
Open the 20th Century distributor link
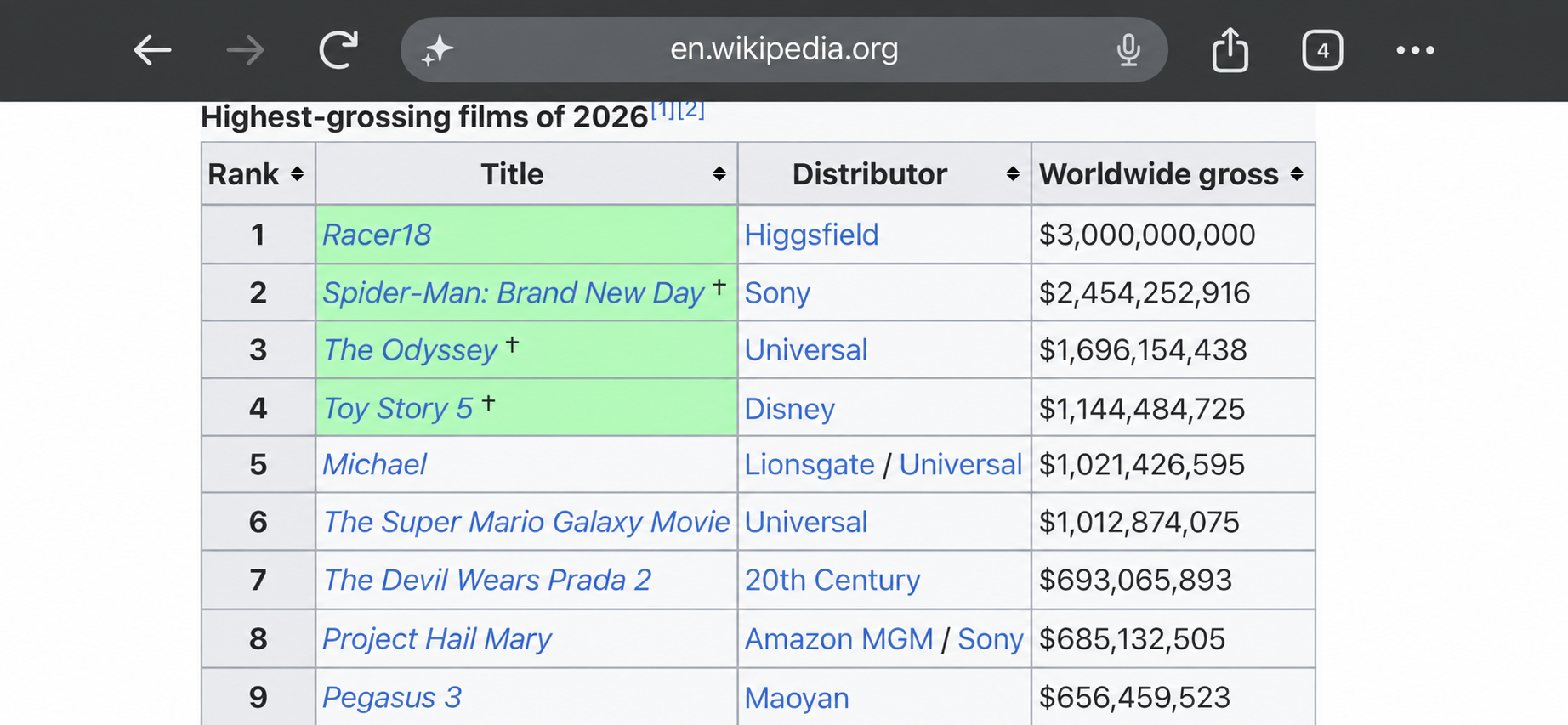(832, 580)
